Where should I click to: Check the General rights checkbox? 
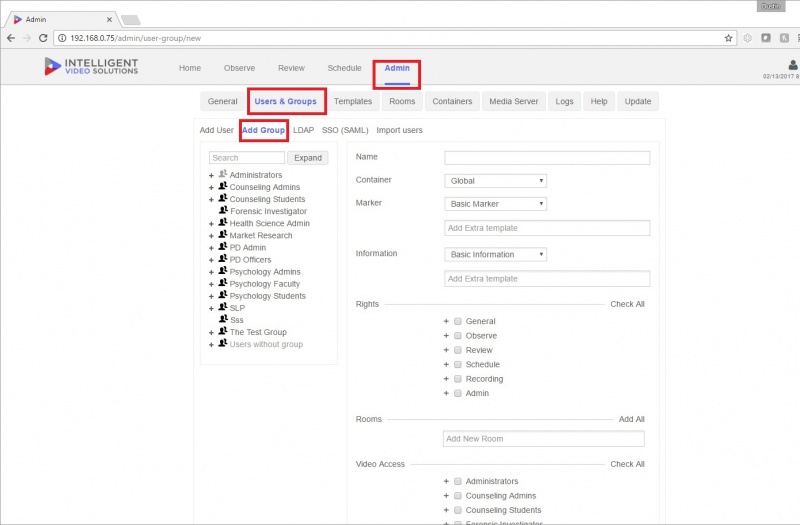(x=458, y=321)
